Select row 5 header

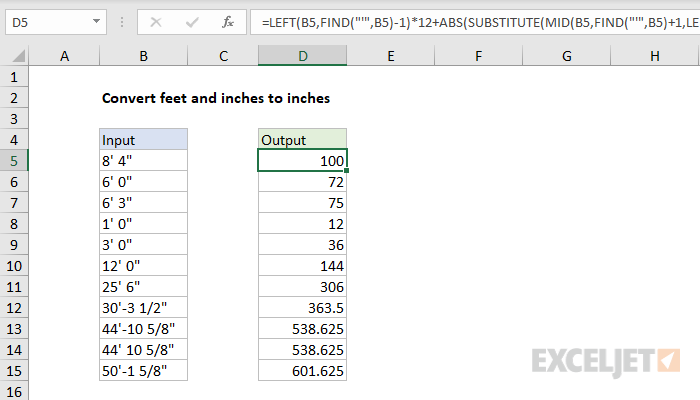click(x=14, y=161)
